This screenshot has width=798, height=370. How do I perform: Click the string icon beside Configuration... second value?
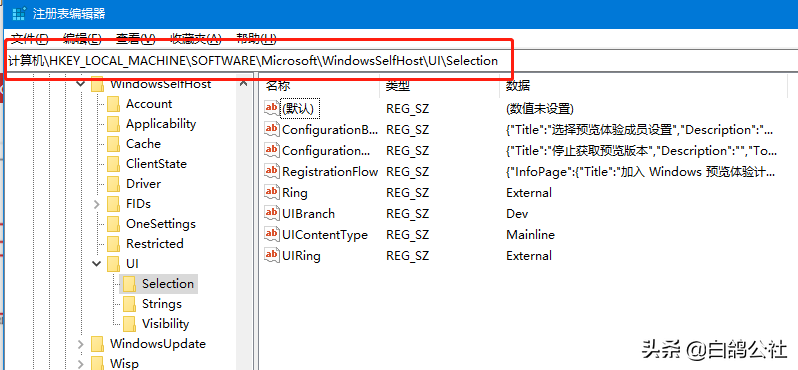[272, 150]
